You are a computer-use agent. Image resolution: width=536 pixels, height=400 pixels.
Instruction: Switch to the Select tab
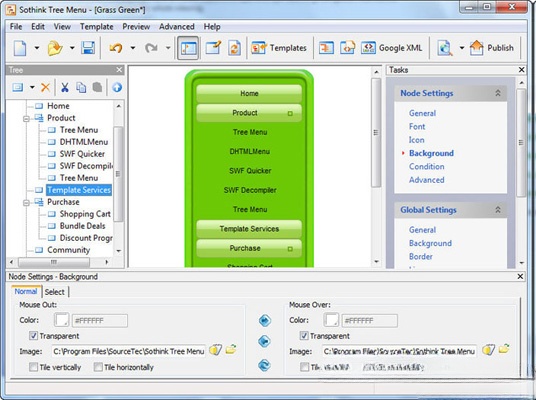(54, 292)
